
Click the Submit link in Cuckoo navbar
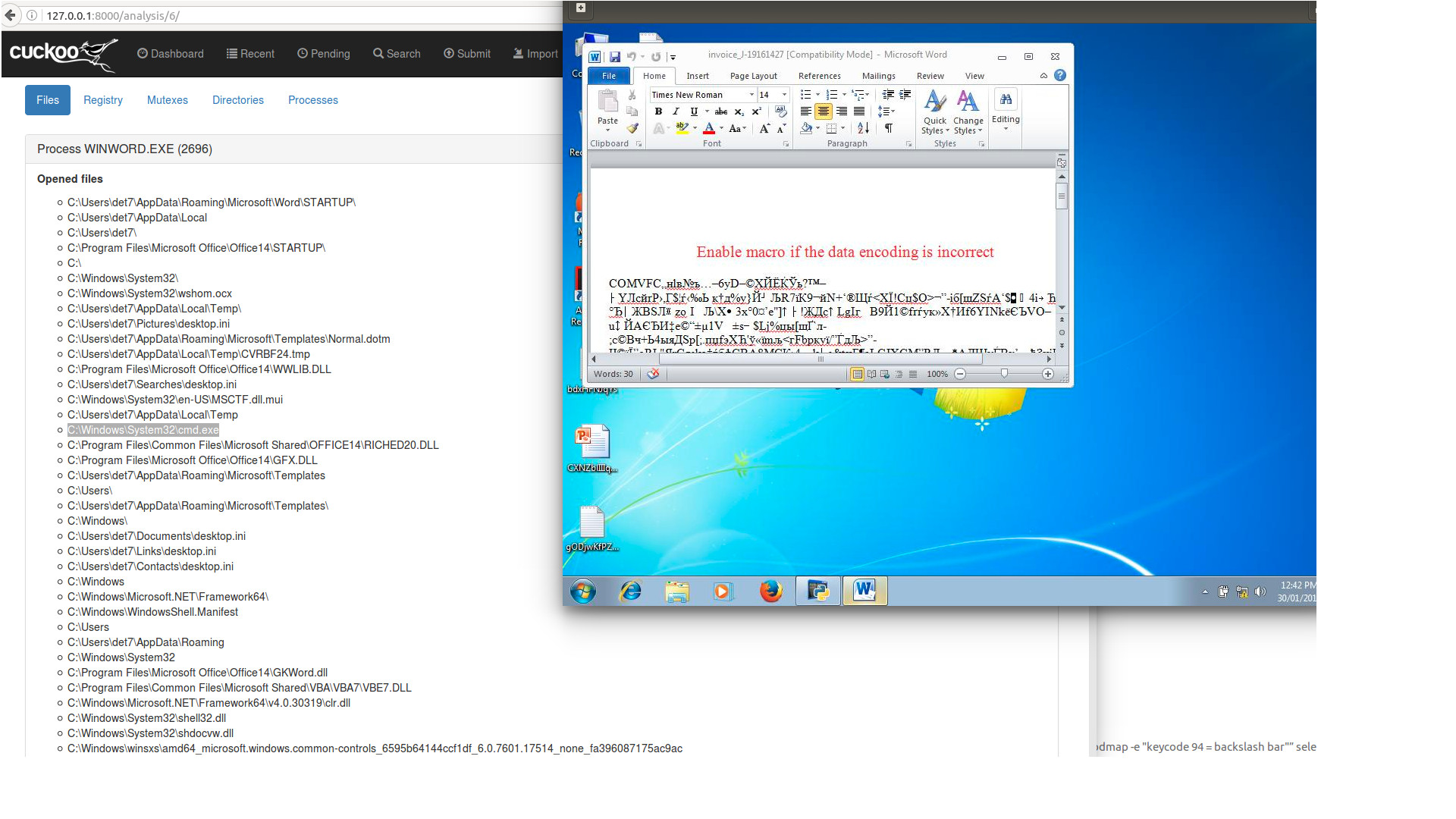point(467,54)
